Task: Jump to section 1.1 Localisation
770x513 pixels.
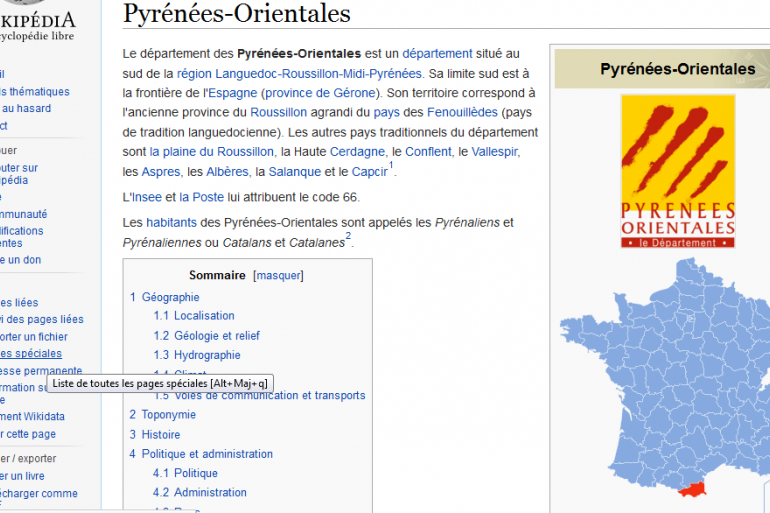Action: (204, 316)
